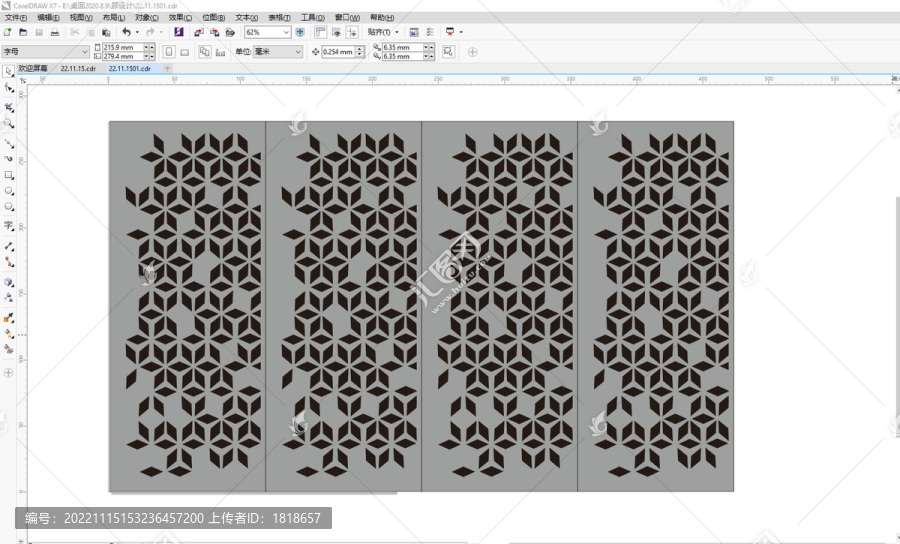900x544 pixels.
Task: Apply layout to current page only
Action: pyautogui.click(x=220, y=52)
